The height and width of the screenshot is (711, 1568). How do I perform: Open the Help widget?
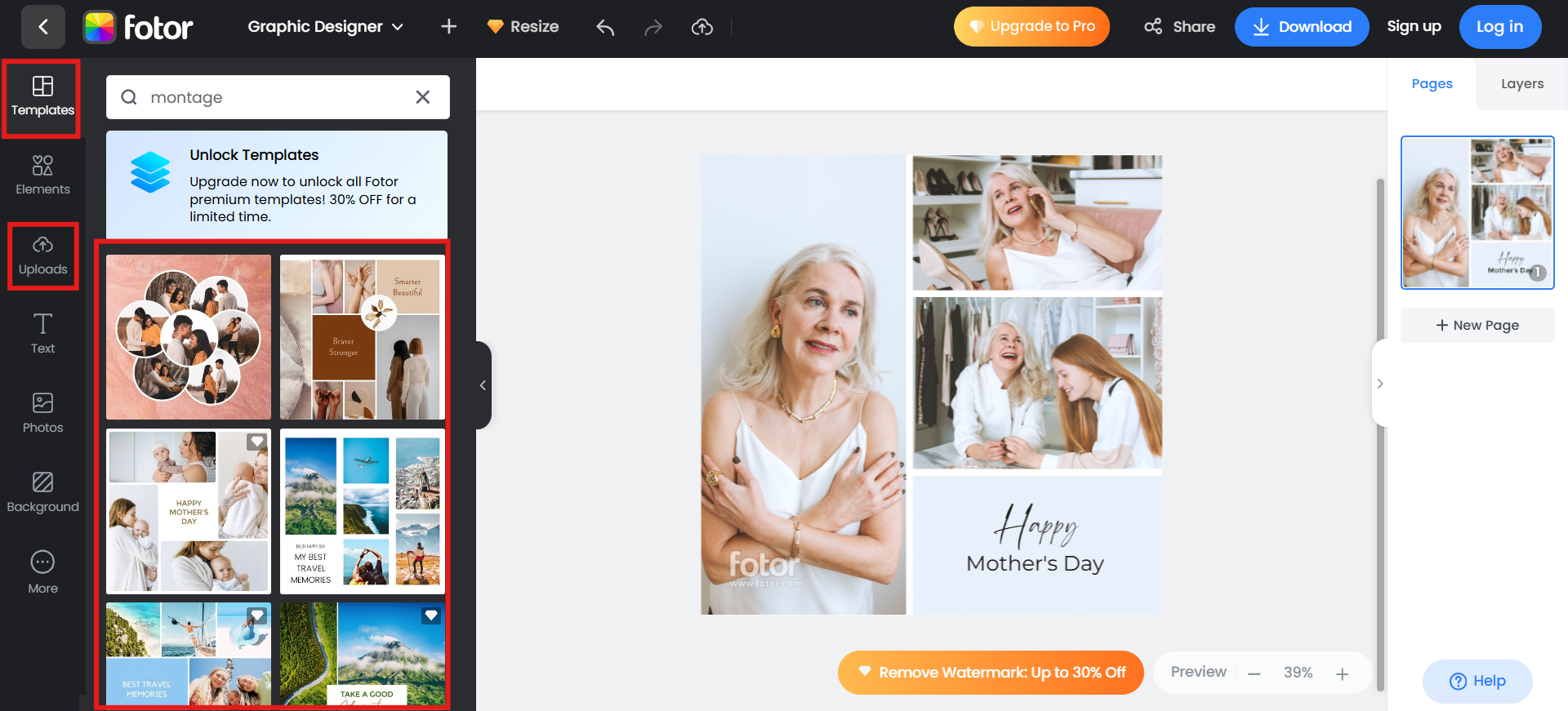click(1477, 681)
